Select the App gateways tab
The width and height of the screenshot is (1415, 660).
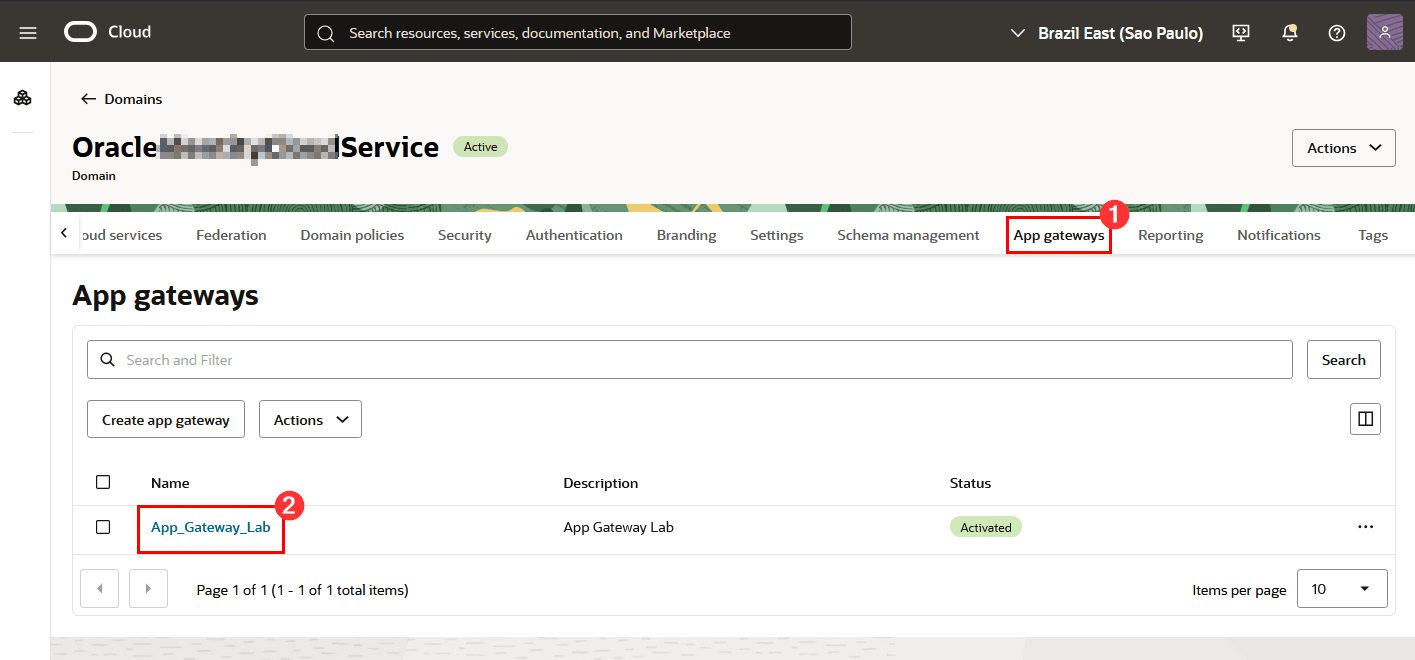[1059, 235]
